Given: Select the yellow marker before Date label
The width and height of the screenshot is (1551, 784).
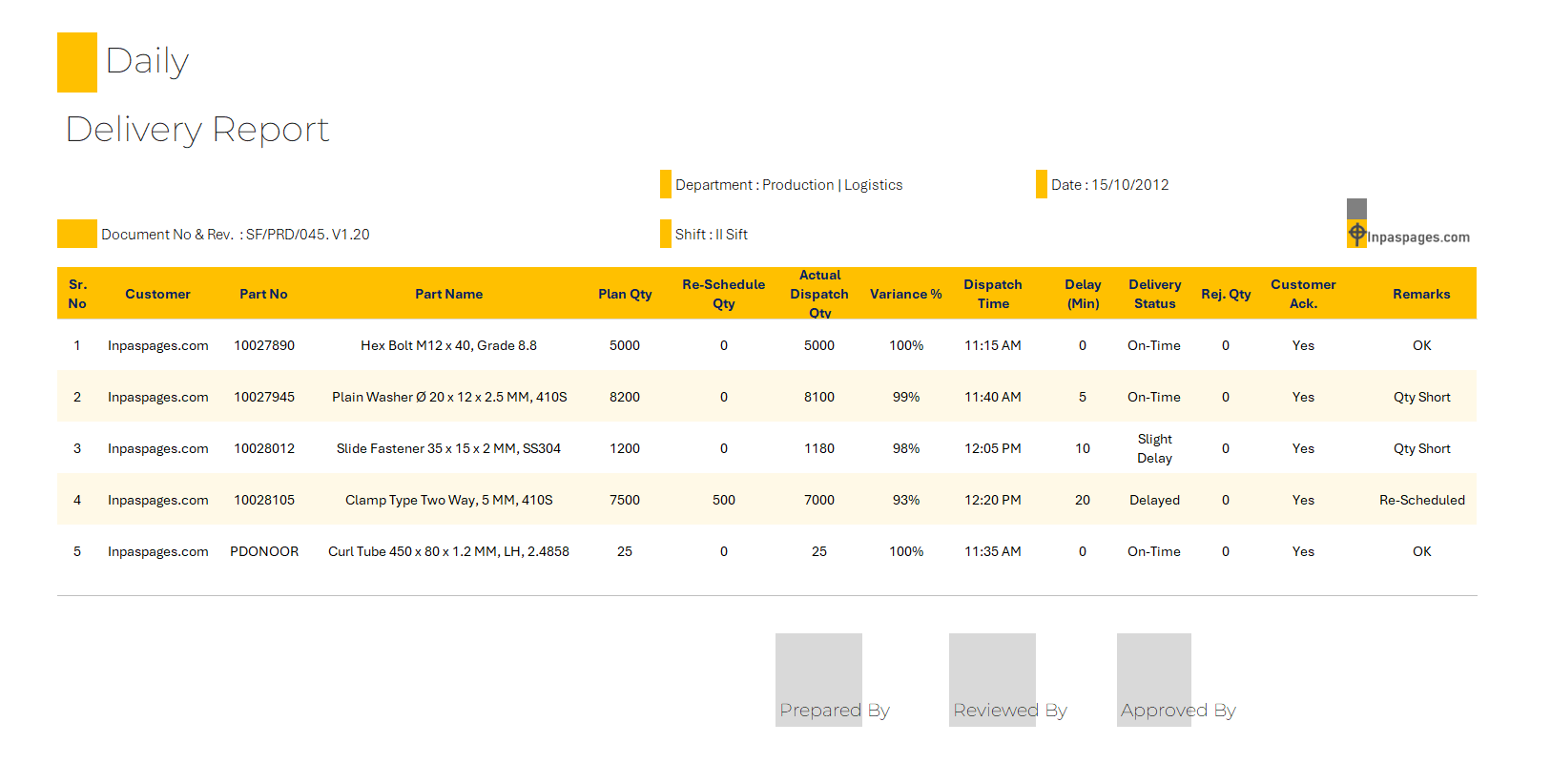Looking at the screenshot, I should (1041, 184).
